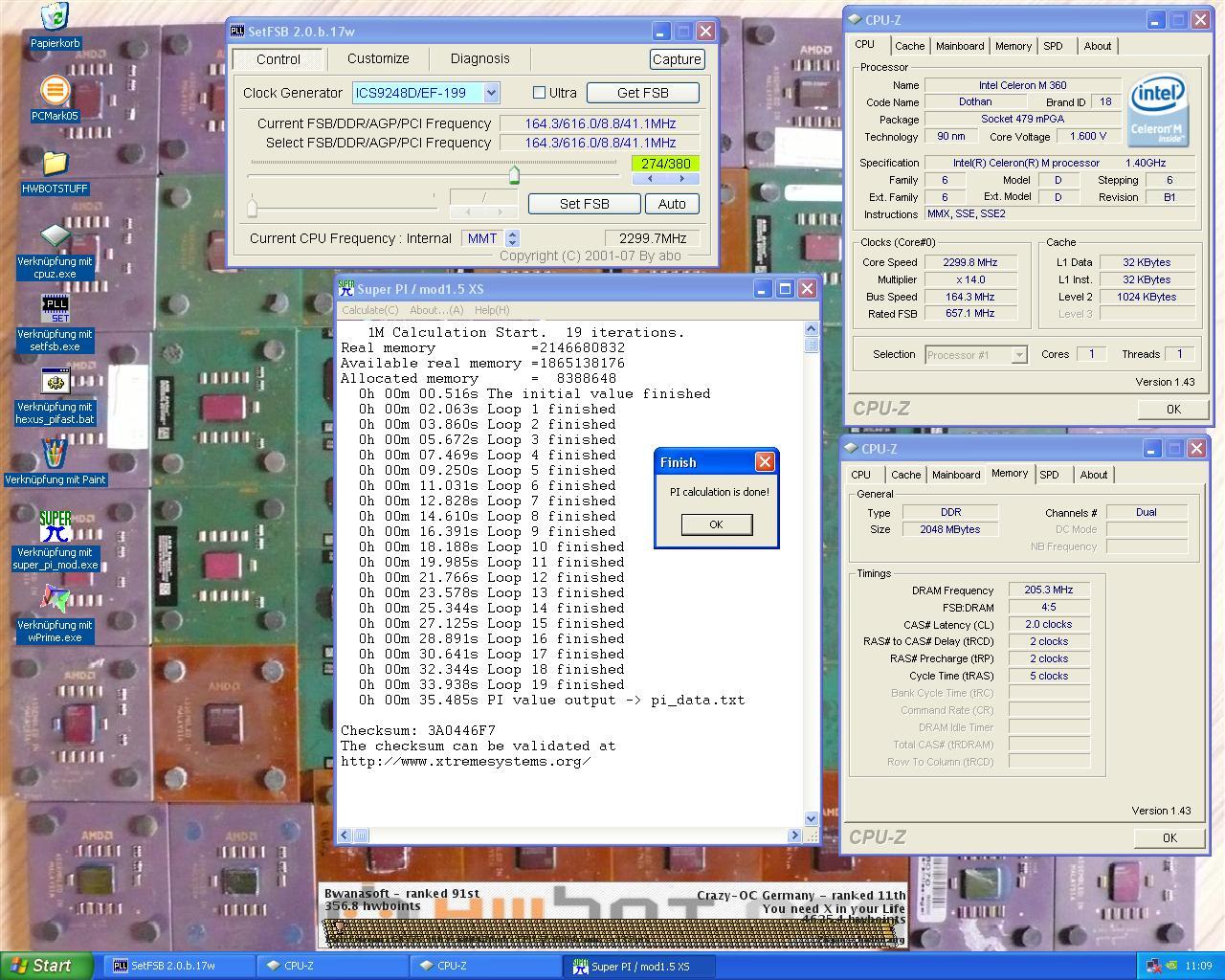Open the Mainboard tab in upper CPU-Z
1225x980 pixels.
click(x=960, y=46)
